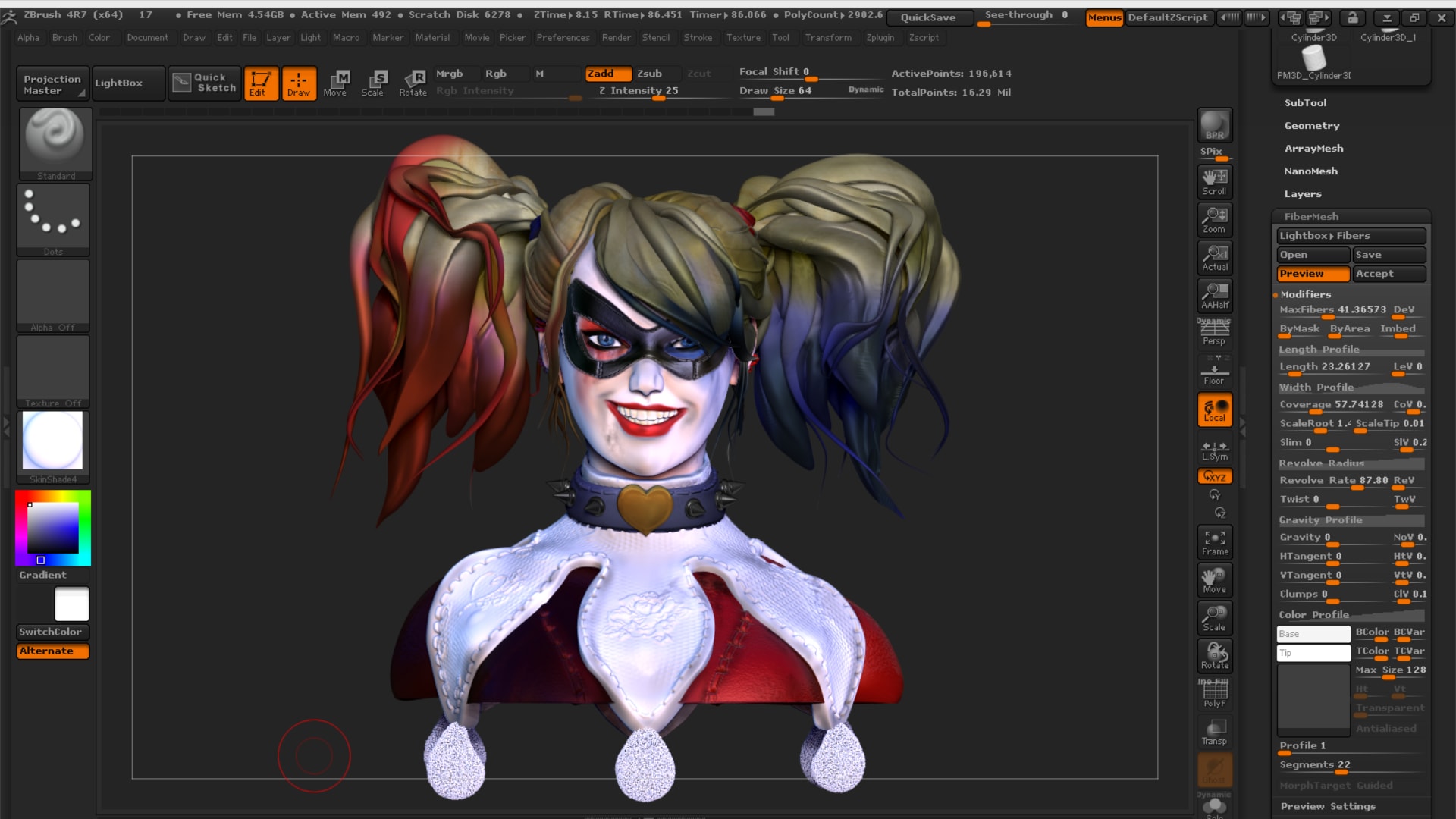Select the Standard brush thumbnail
The height and width of the screenshot is (819, 1456).
(x=55, y=143)
